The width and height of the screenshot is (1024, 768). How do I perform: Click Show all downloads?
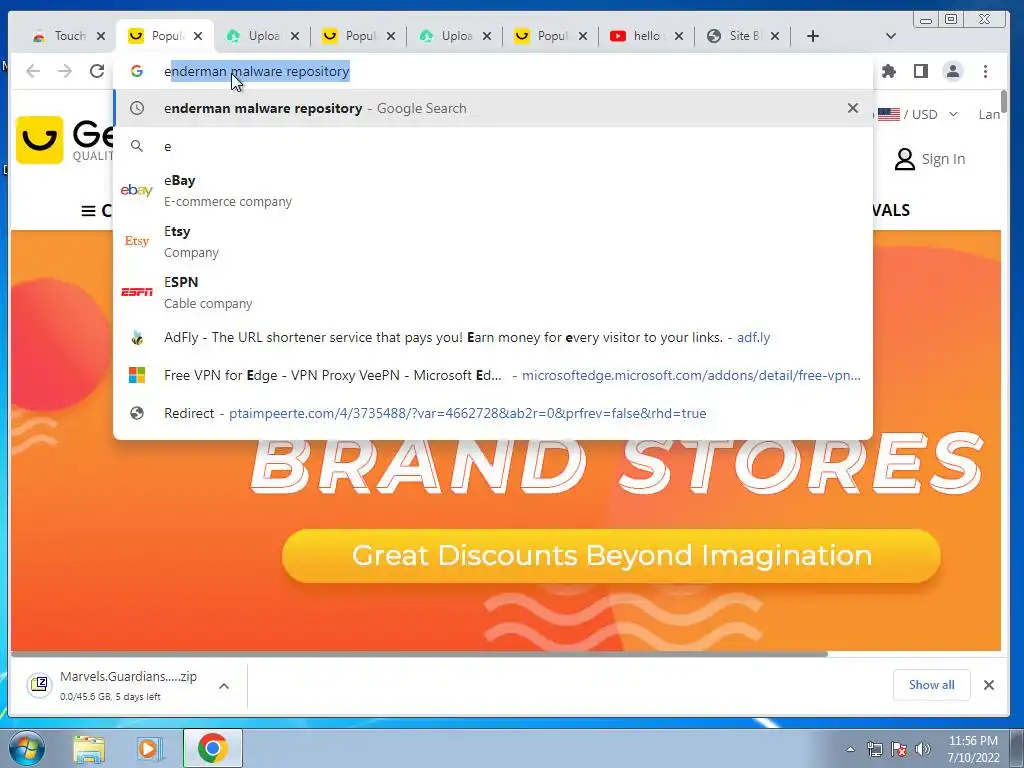point(931,685)
